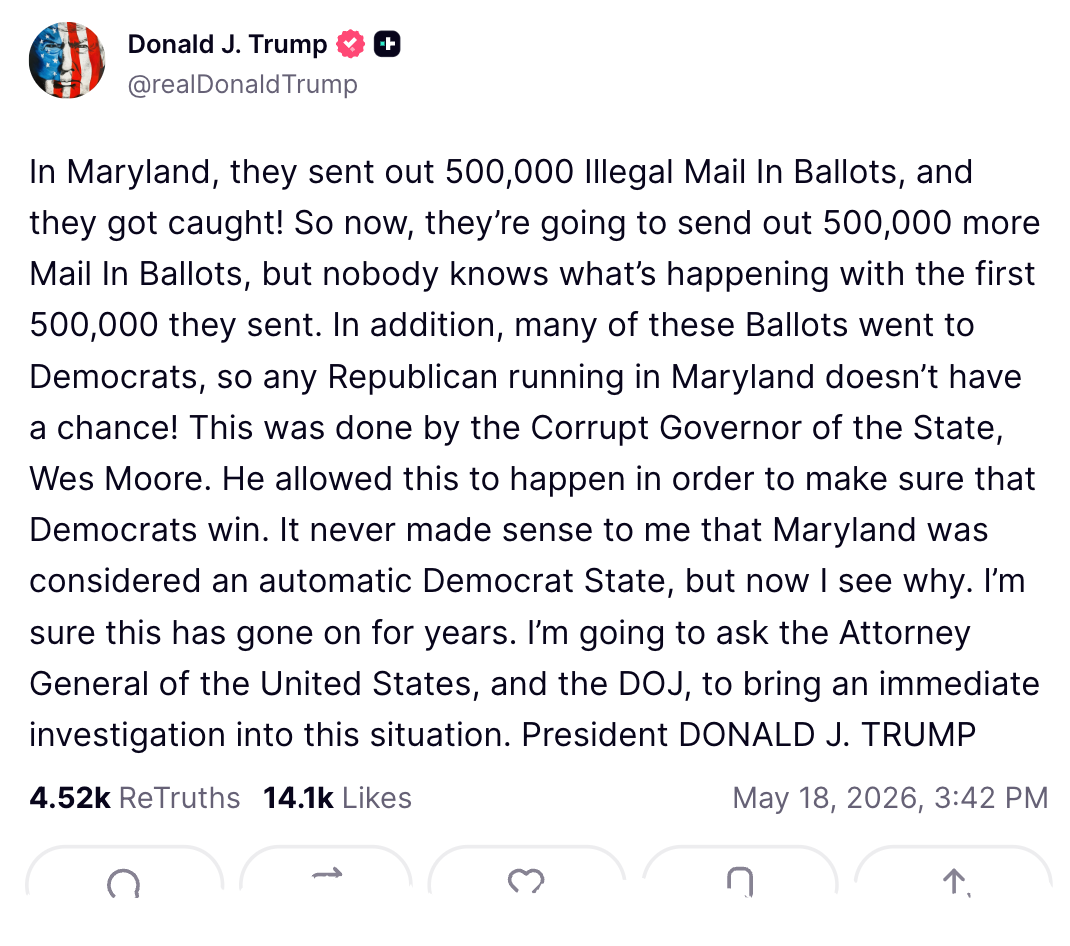This screenshot has width=1070, height=946.
Task: Click the 'Corrupt Governor of the State' text
Action: click(767, 428)
